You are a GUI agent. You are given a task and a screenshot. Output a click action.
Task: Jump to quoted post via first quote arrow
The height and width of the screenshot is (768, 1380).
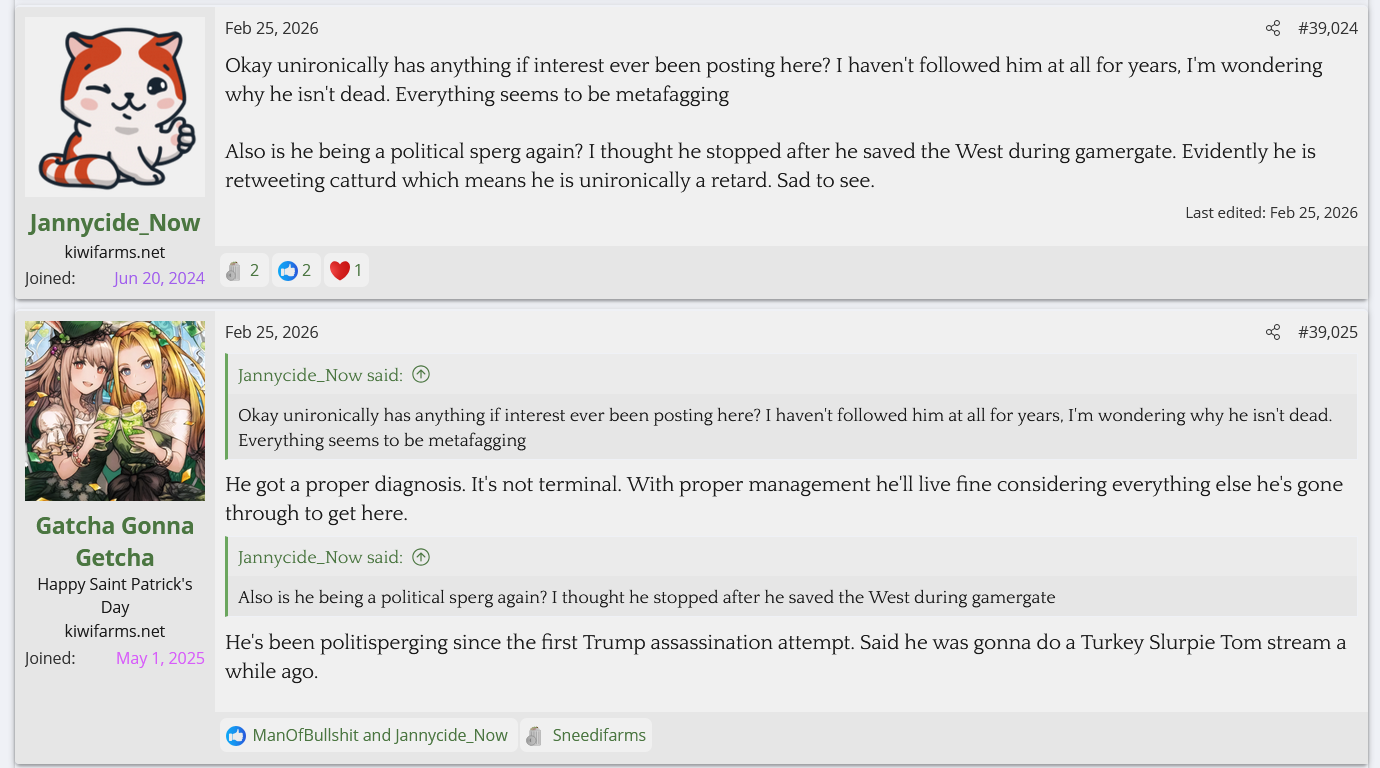point(421,375)
